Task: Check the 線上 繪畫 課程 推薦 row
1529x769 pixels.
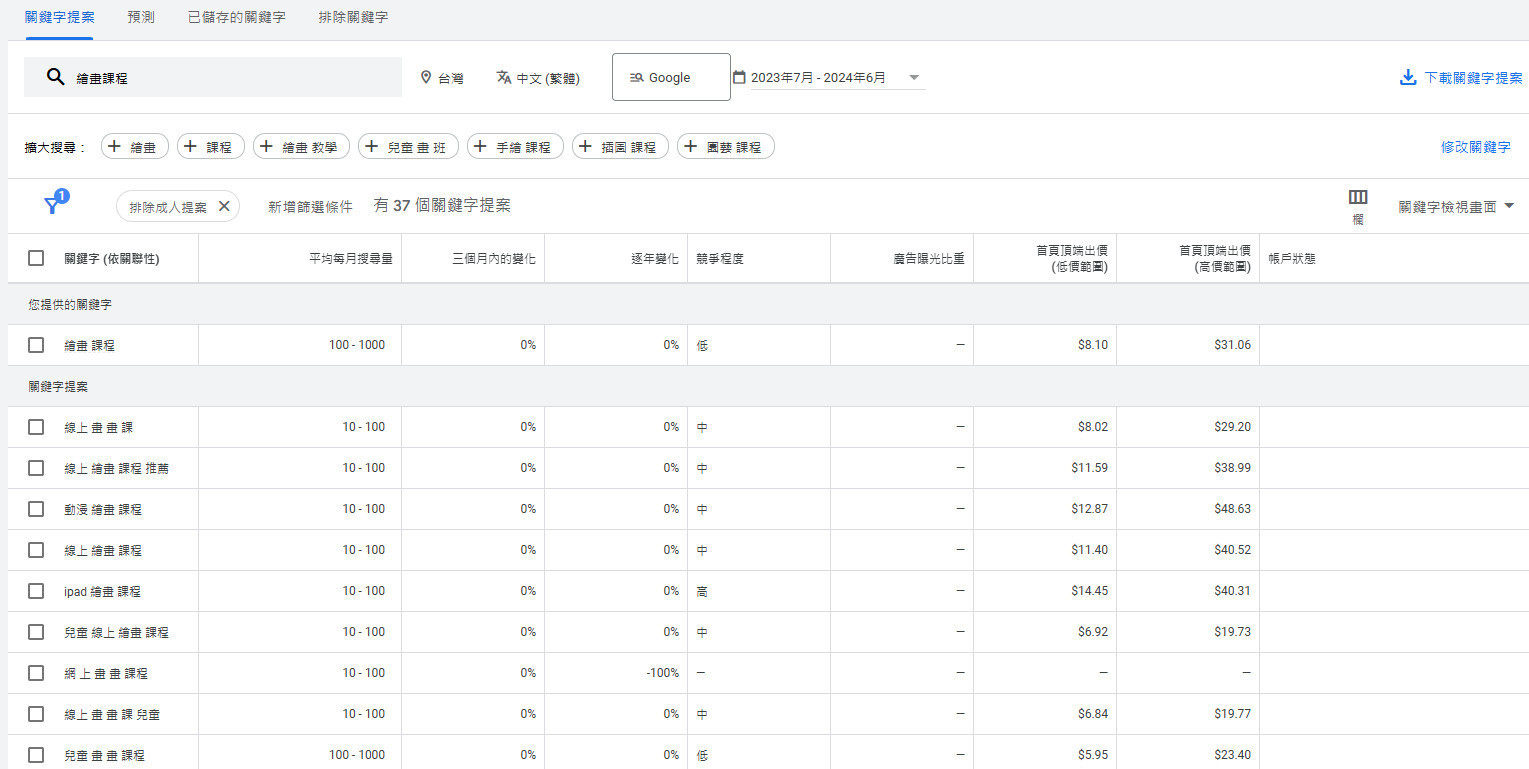Action: point(36,468)
